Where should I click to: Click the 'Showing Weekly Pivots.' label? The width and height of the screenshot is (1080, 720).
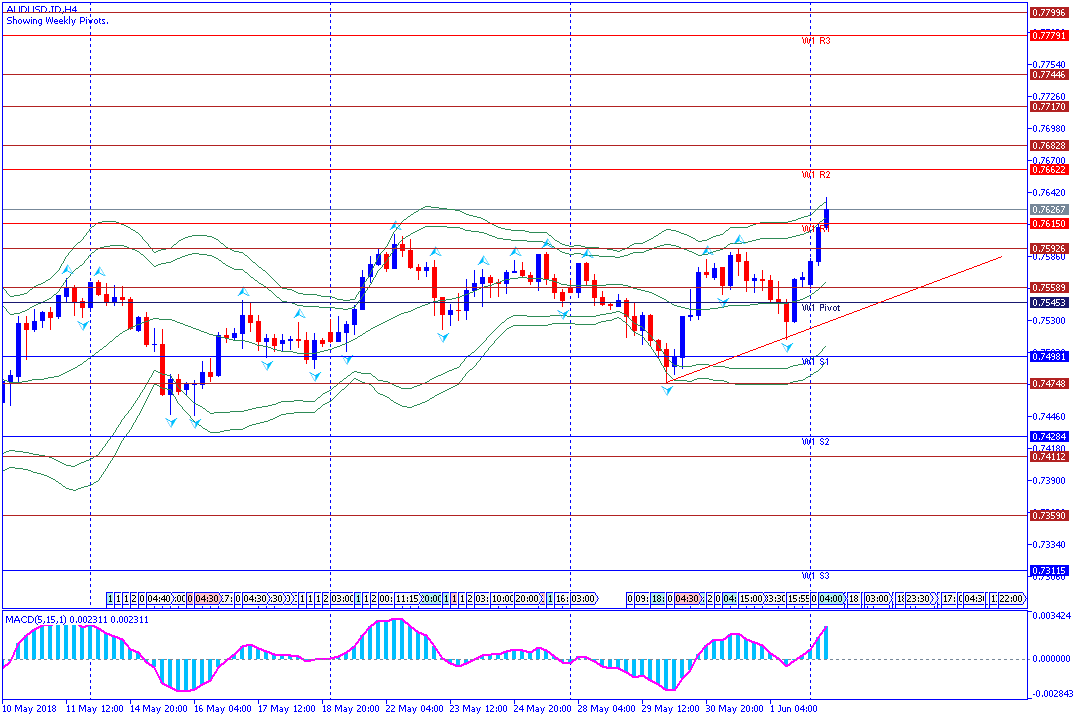click(57, 21)
